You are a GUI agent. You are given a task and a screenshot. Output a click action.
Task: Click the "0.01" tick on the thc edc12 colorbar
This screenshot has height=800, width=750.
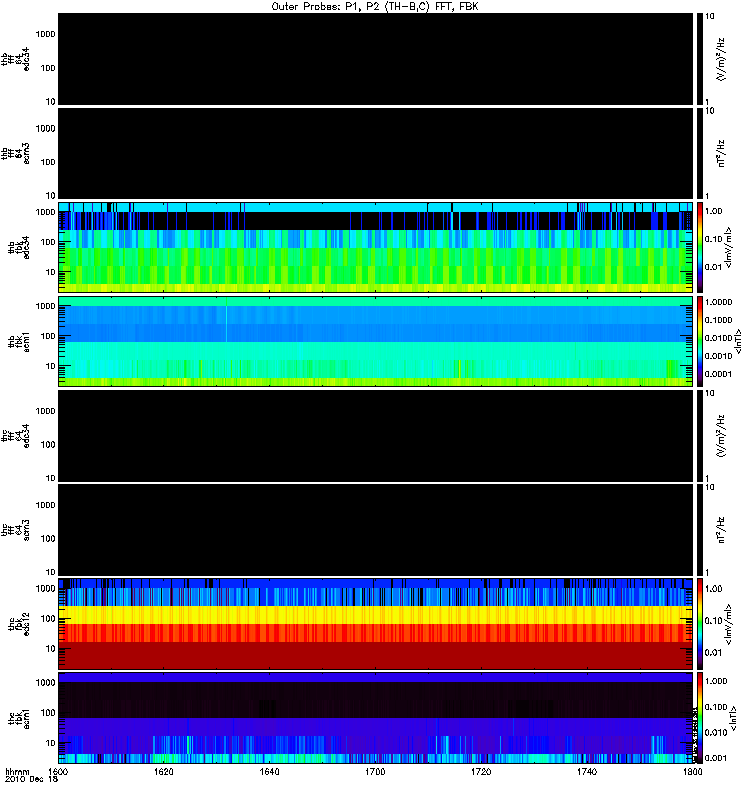click(x=714, y=653)
